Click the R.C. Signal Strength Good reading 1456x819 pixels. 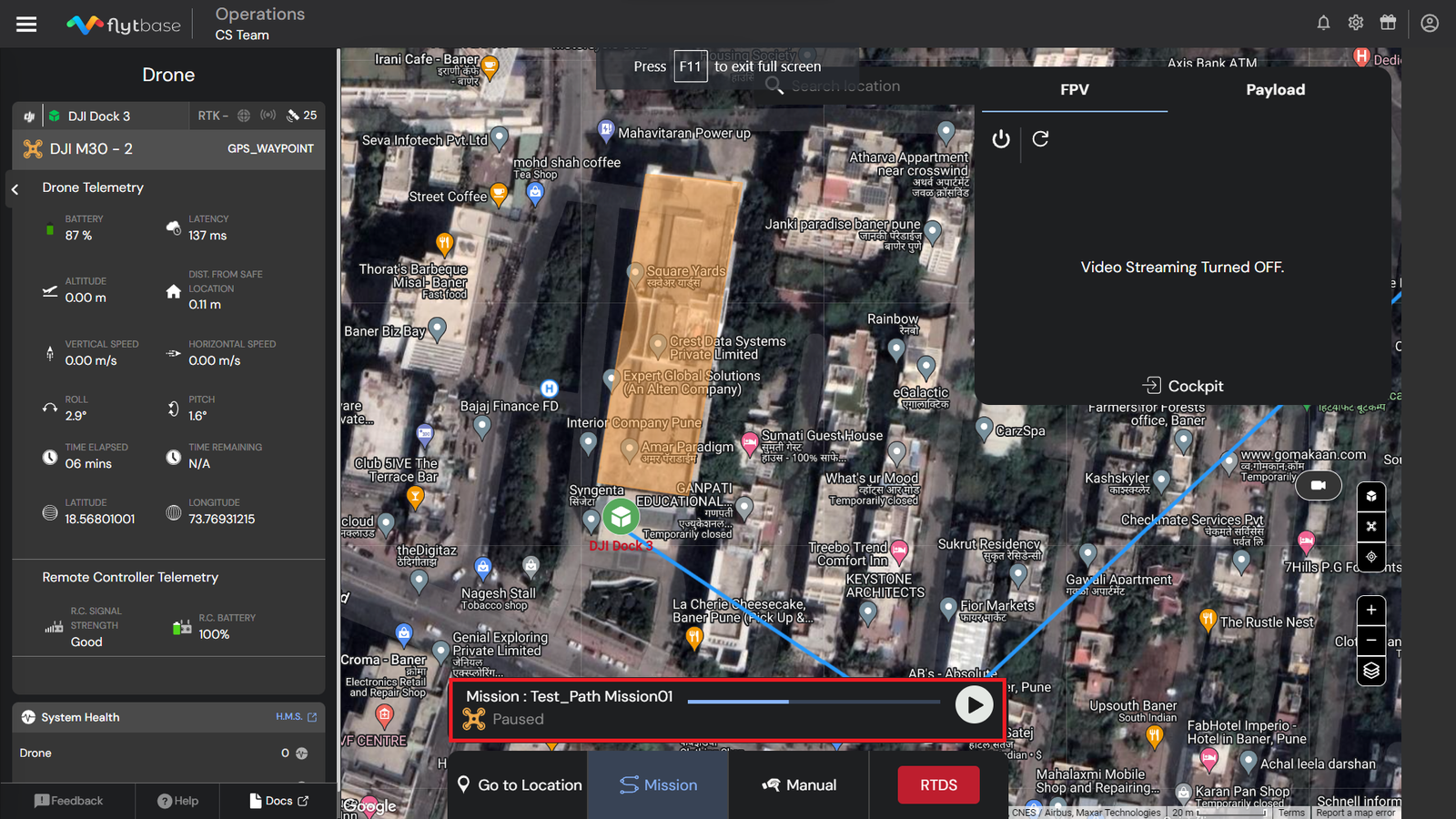click(86, 642)
